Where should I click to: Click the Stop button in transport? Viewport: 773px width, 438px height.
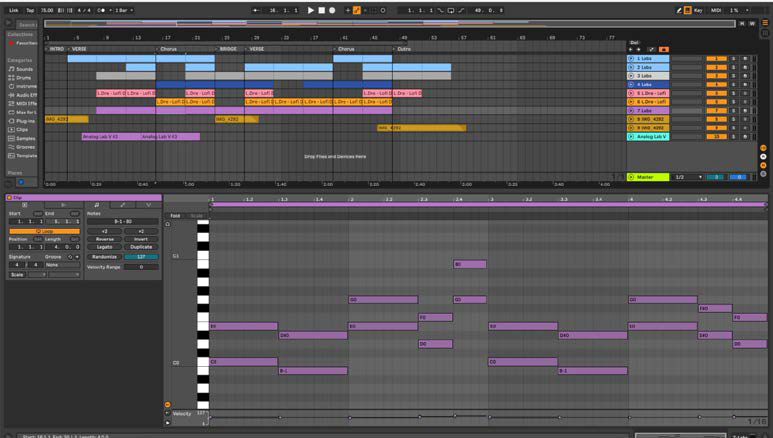pyautogui.click(x=321, y=10)
